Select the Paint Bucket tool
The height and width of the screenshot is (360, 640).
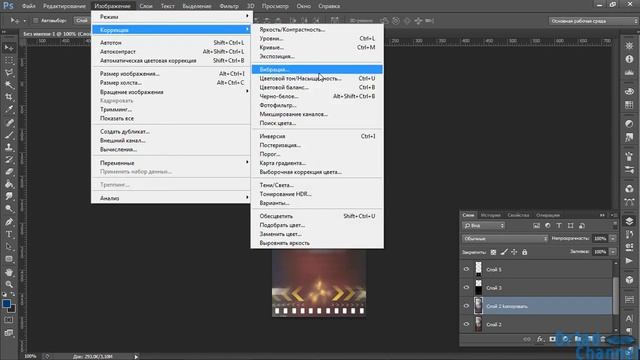[9, 184]
